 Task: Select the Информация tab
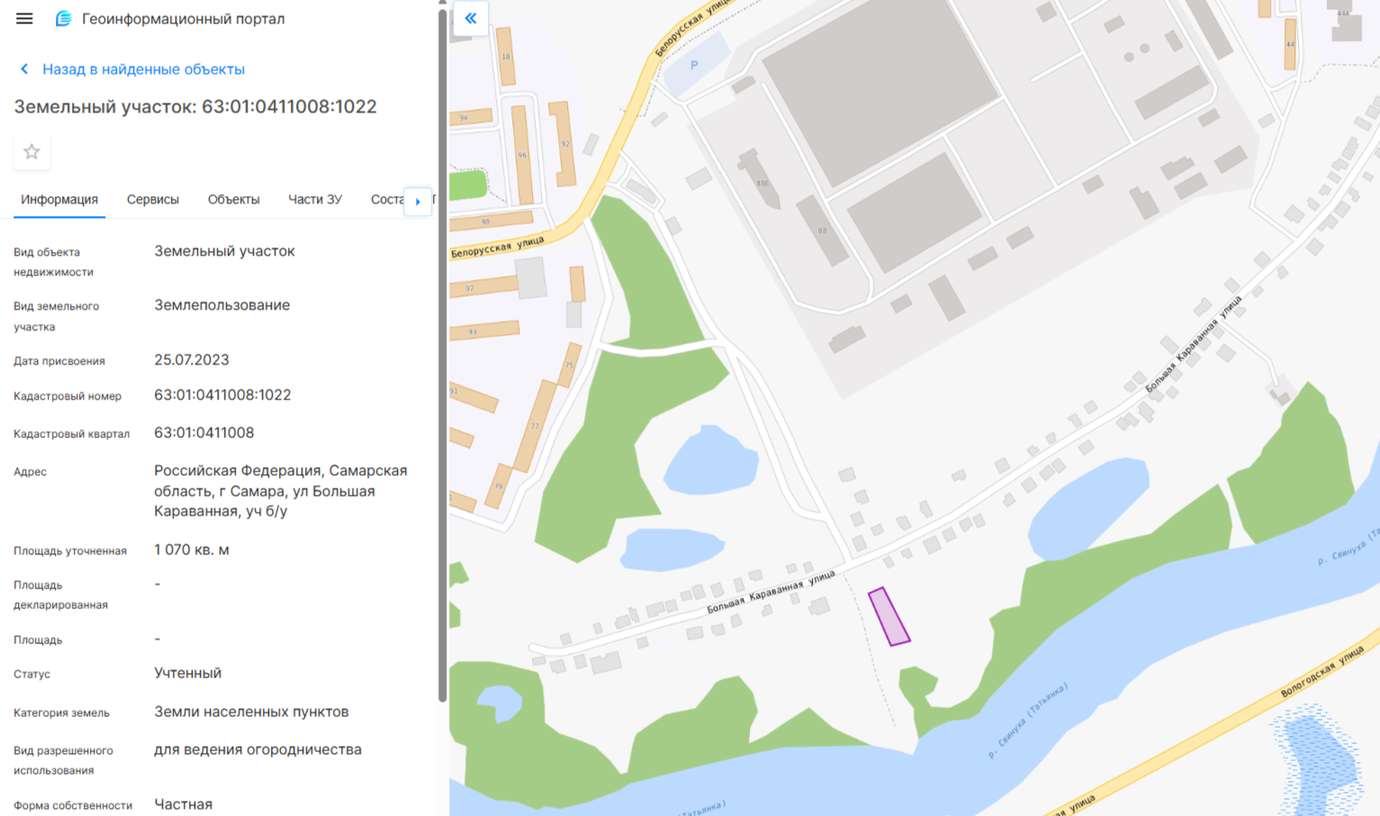click(x=60, y=199)
